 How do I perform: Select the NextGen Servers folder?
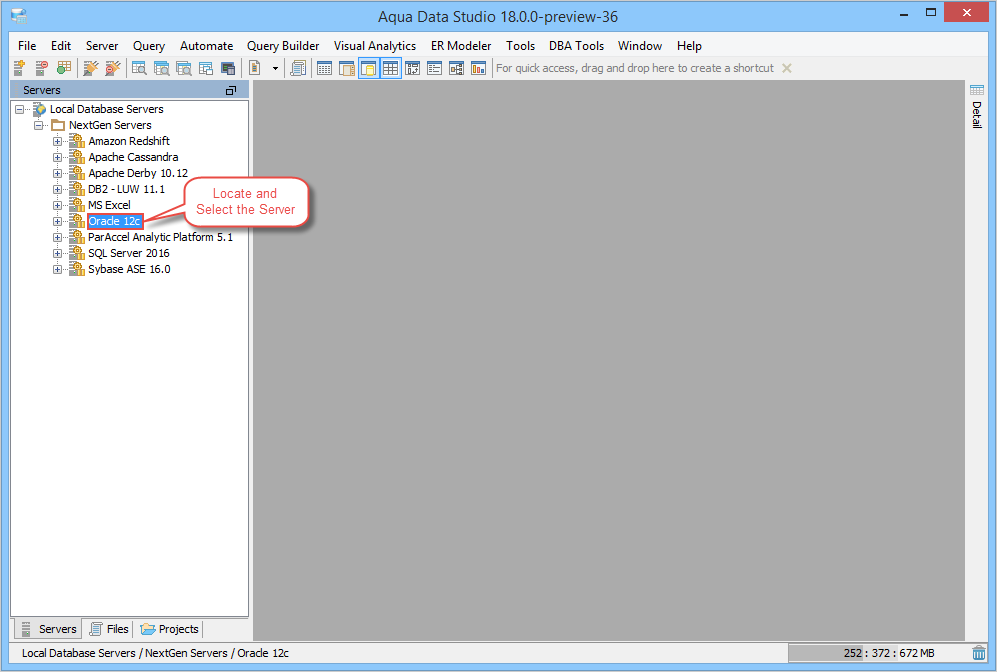click(110, 125)
